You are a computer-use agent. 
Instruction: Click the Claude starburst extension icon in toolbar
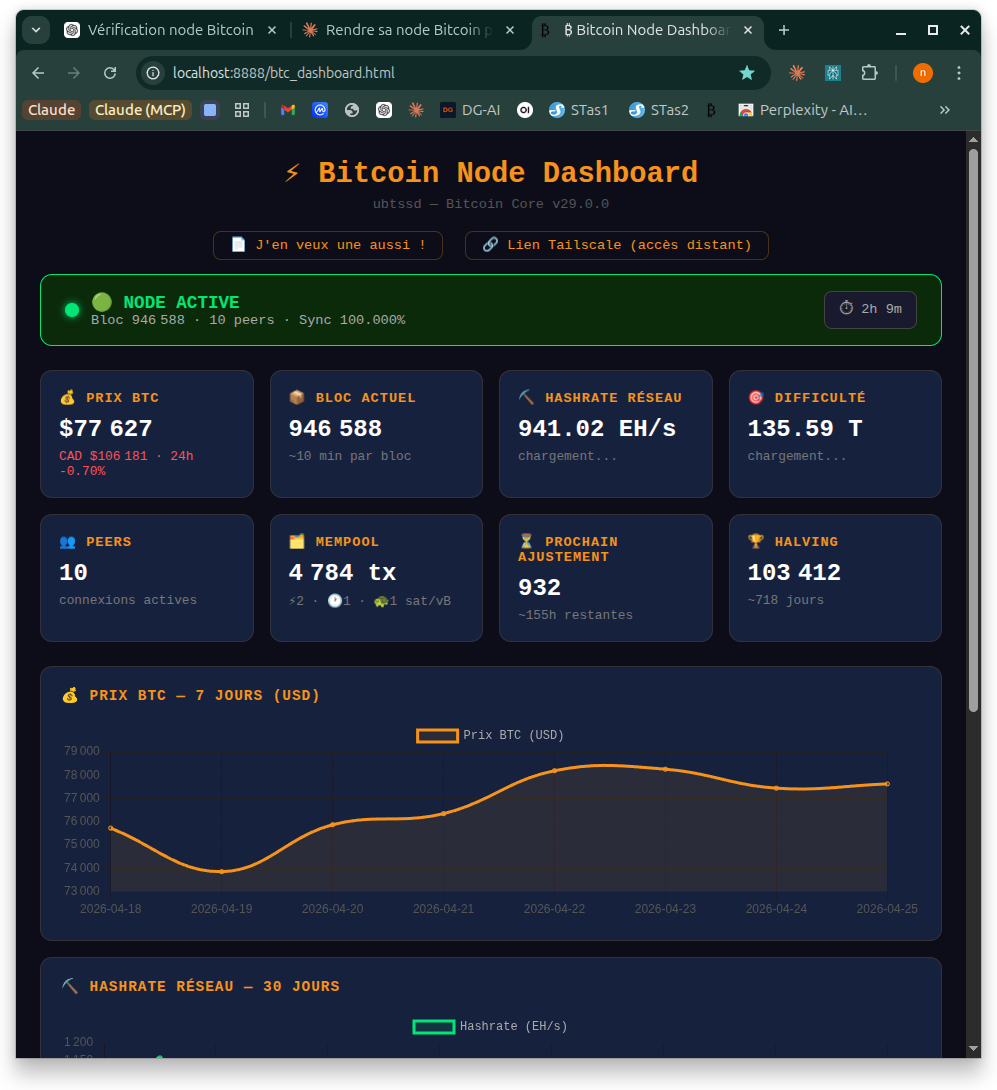point(797,73)
